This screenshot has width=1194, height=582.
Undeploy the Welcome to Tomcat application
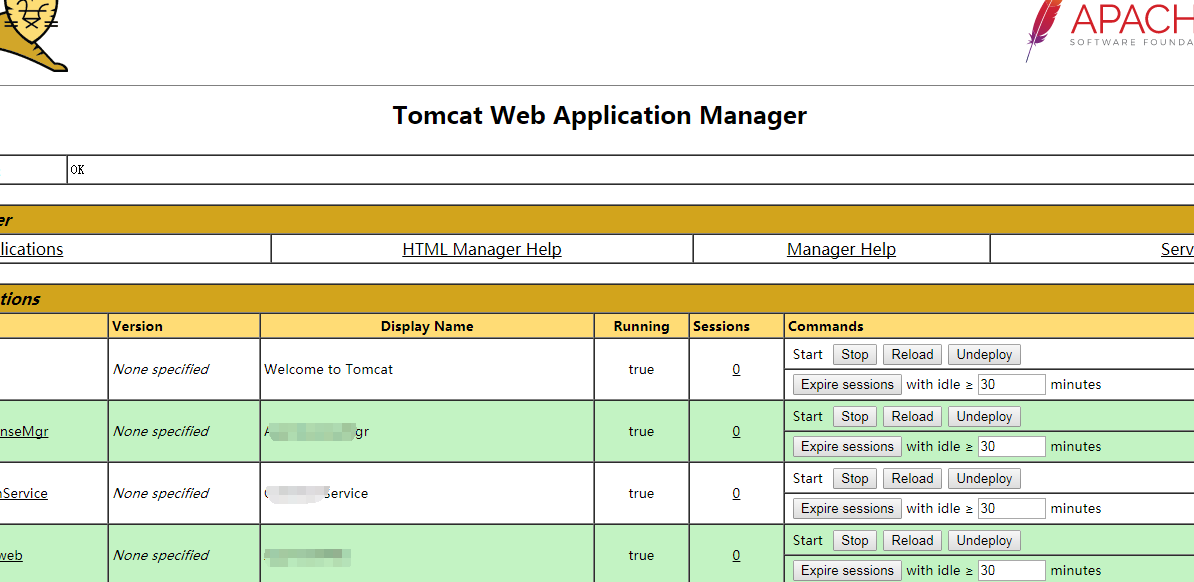[x=984, y=354]
